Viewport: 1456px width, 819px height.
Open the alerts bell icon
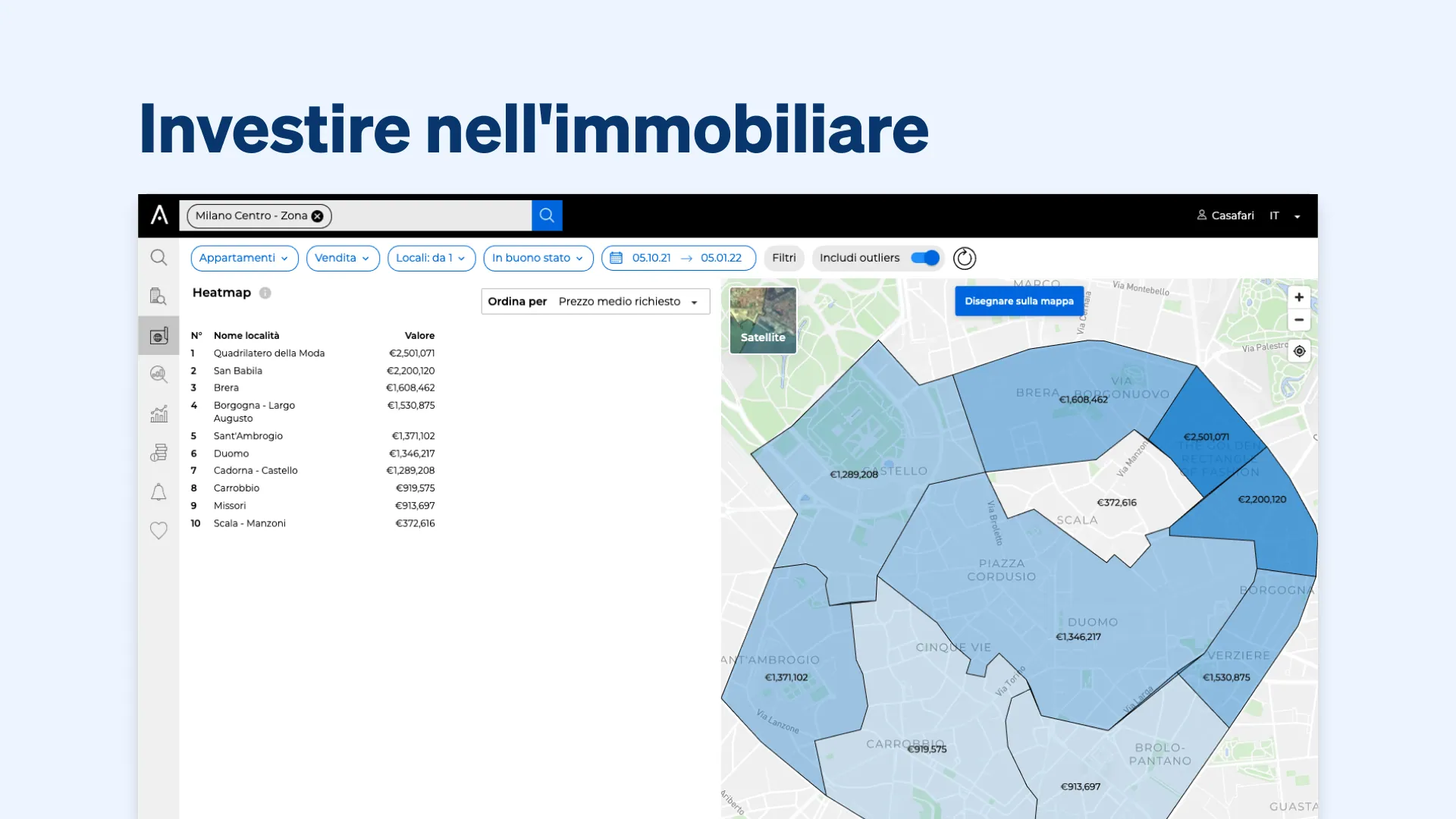pyautogui.click(x=158, y=492)
